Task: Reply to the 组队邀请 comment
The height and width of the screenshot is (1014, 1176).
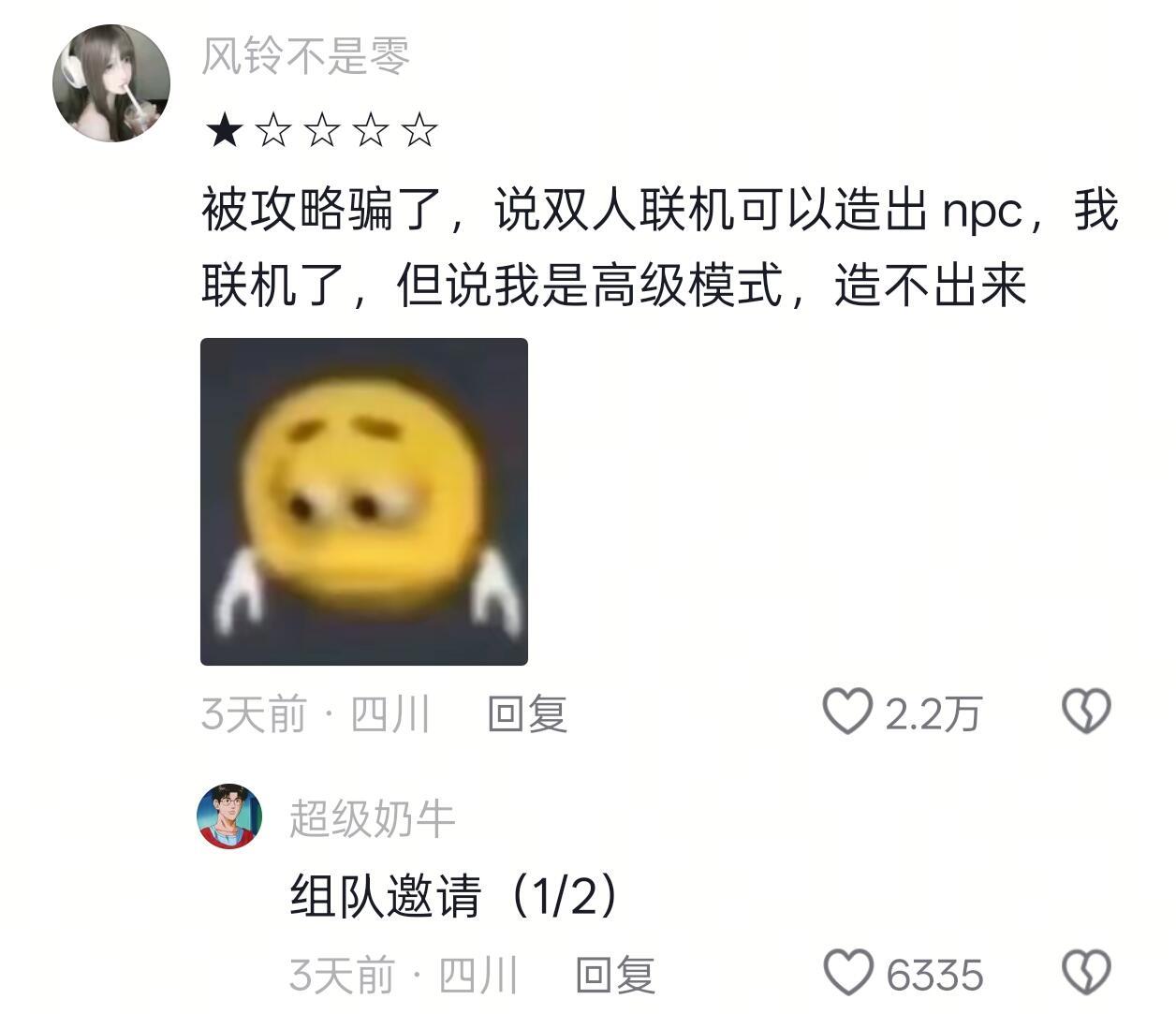Action: pyautogui.click(x=615, y=976)
